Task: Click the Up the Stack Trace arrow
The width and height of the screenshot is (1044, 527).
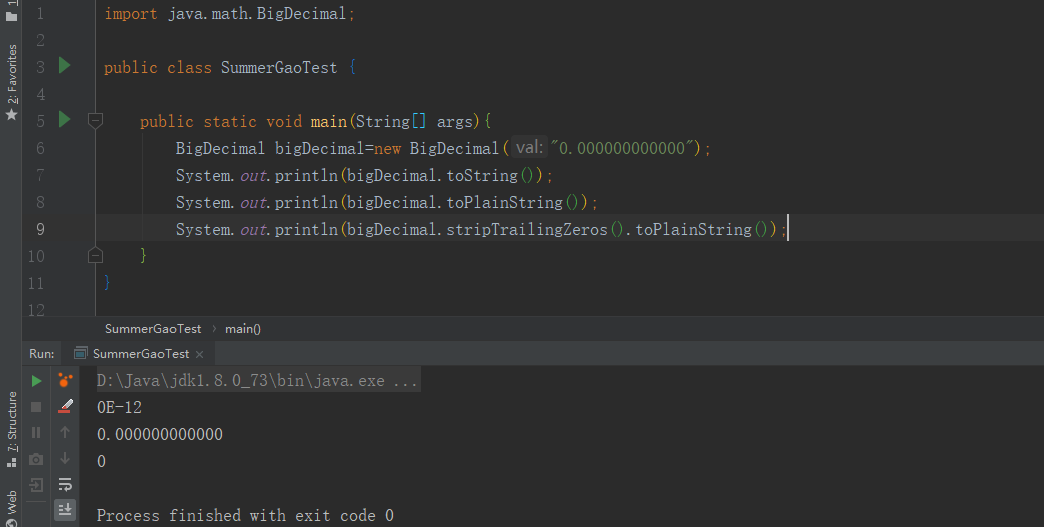Action: pos(65,433)
